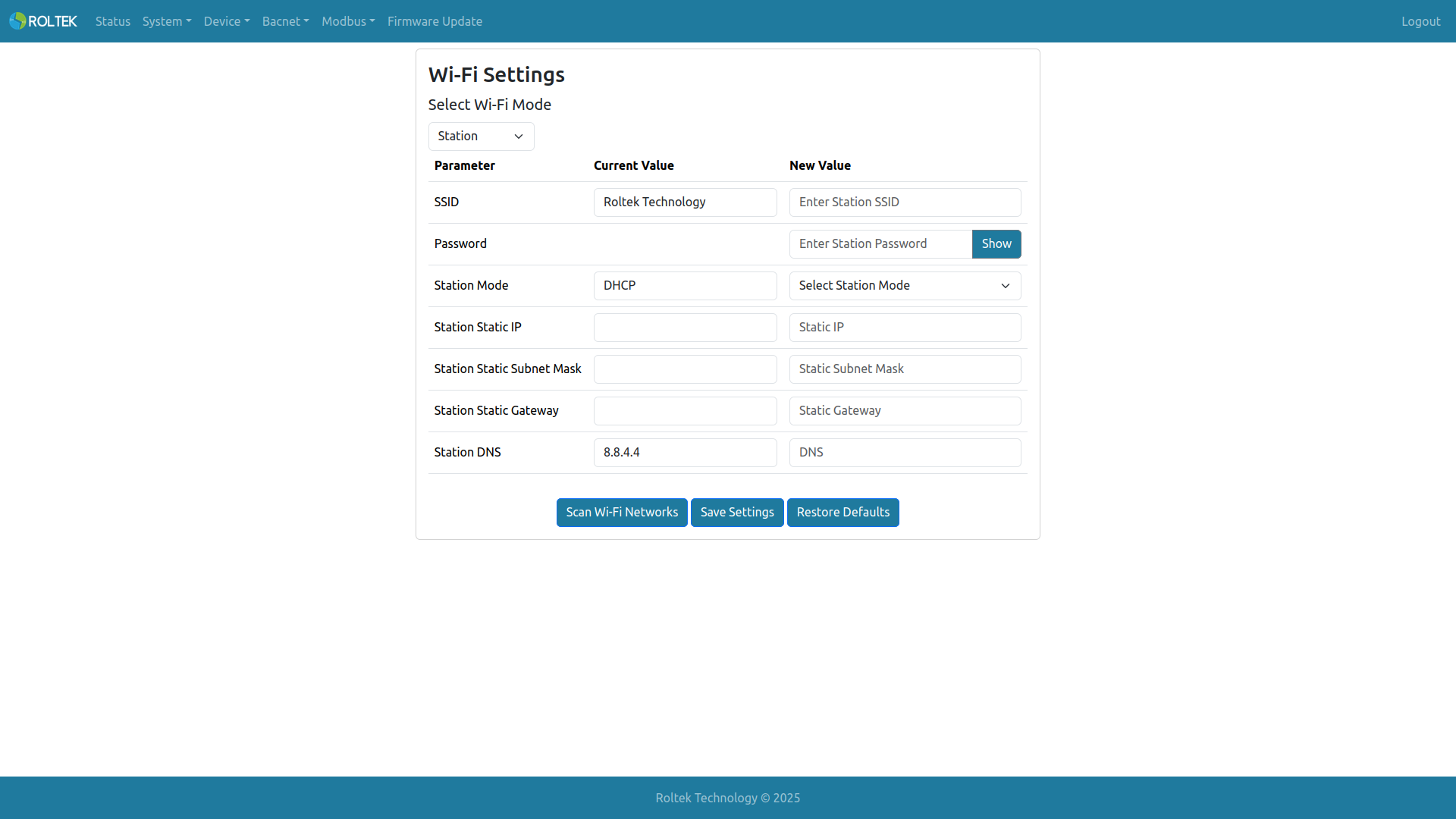
Task: Click the Station DNS row label
Action: [x=467, y=453]
